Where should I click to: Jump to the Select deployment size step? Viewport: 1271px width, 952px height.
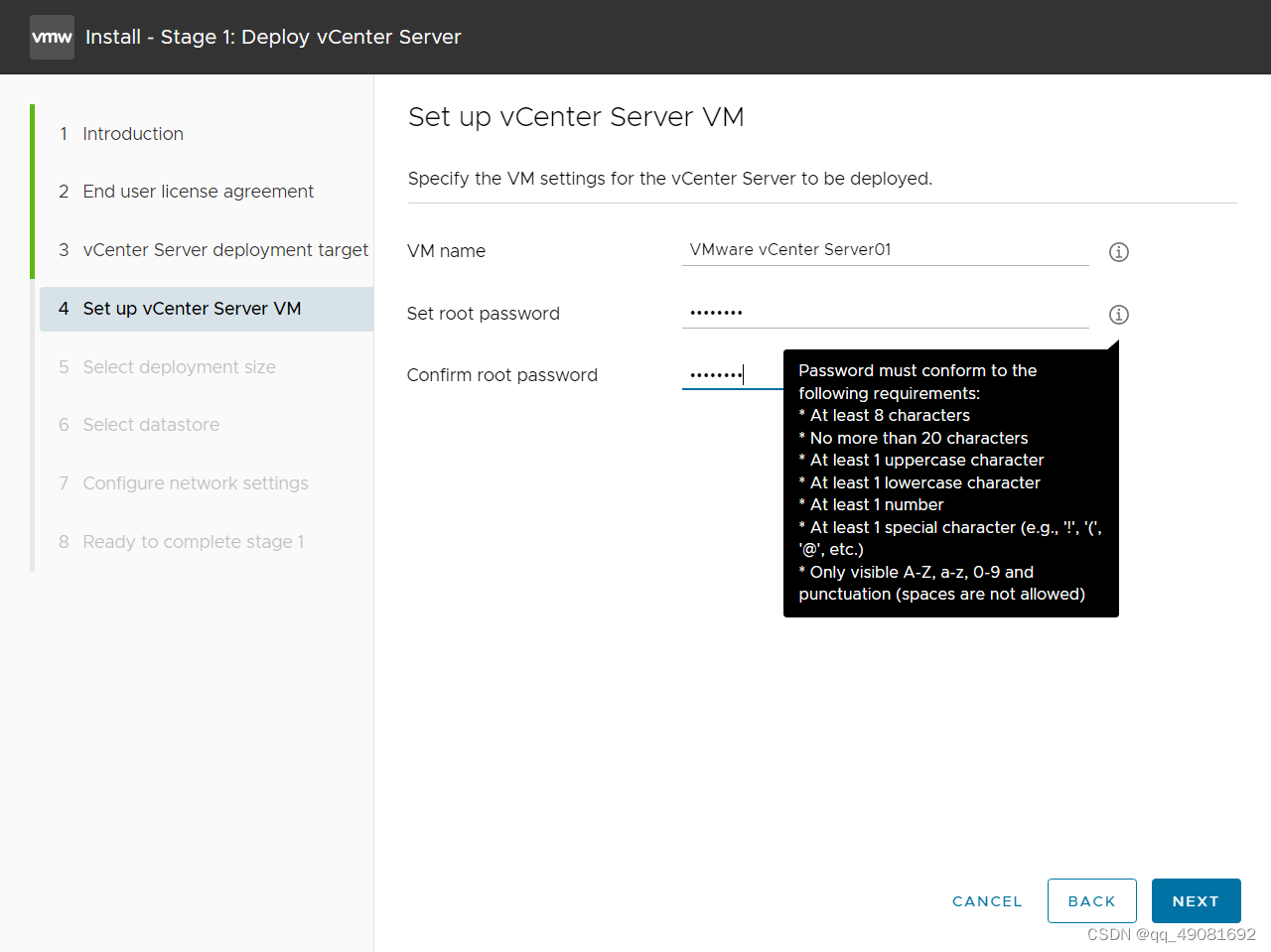coord(179,367)
